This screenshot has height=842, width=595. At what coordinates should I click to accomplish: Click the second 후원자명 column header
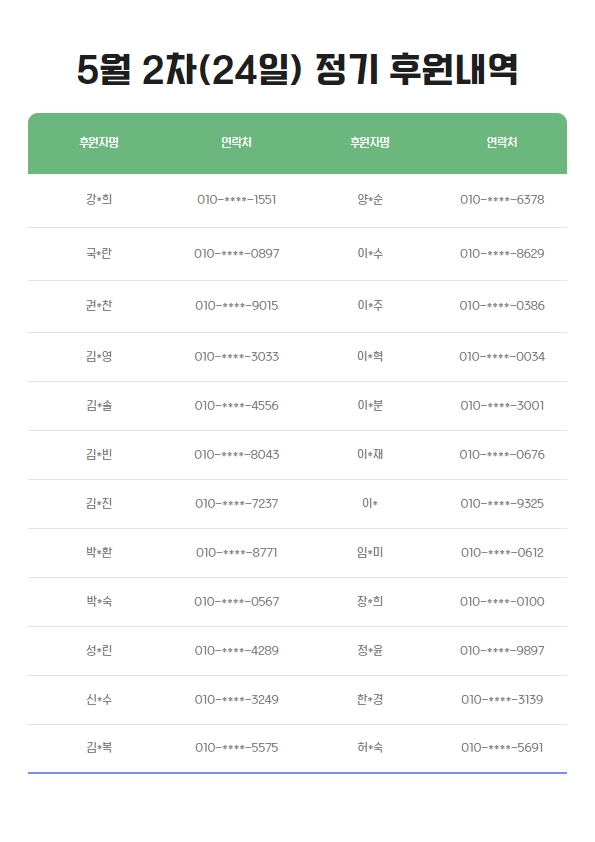[370, 142]
